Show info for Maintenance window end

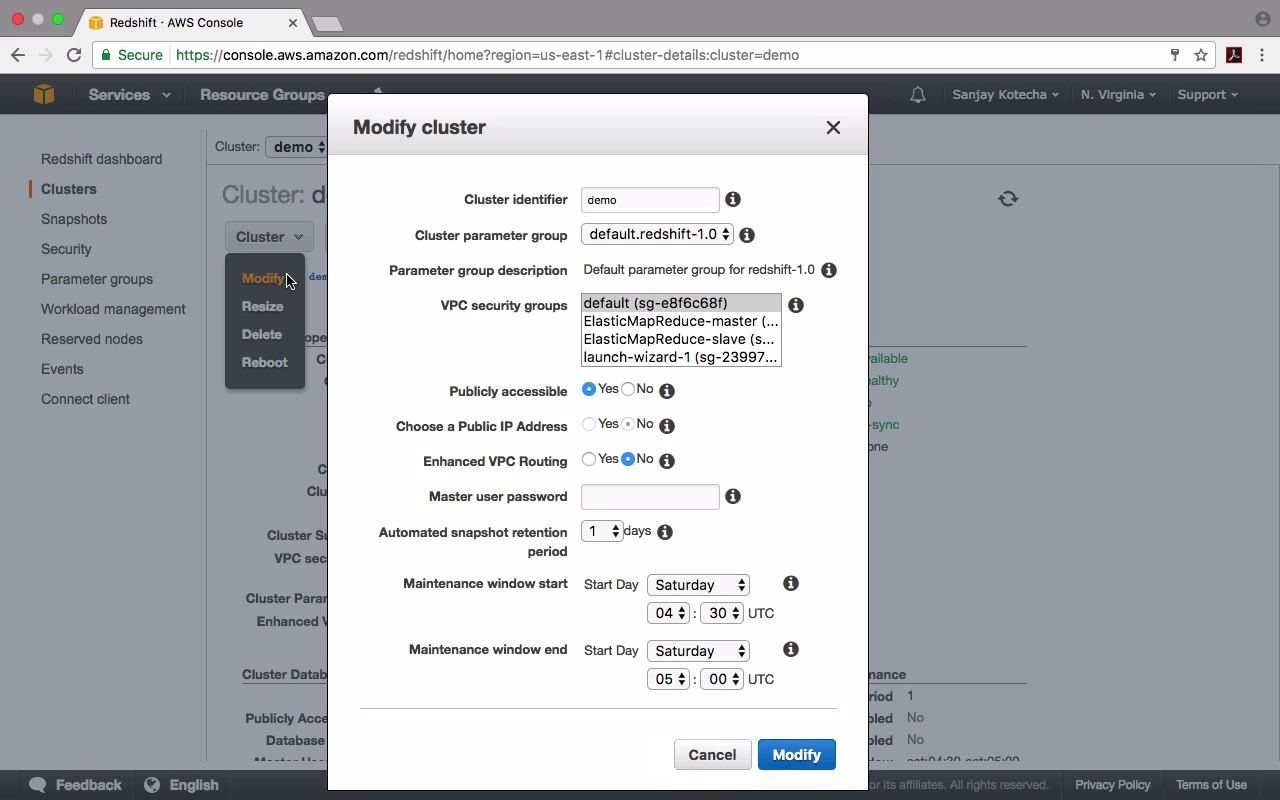791,649
